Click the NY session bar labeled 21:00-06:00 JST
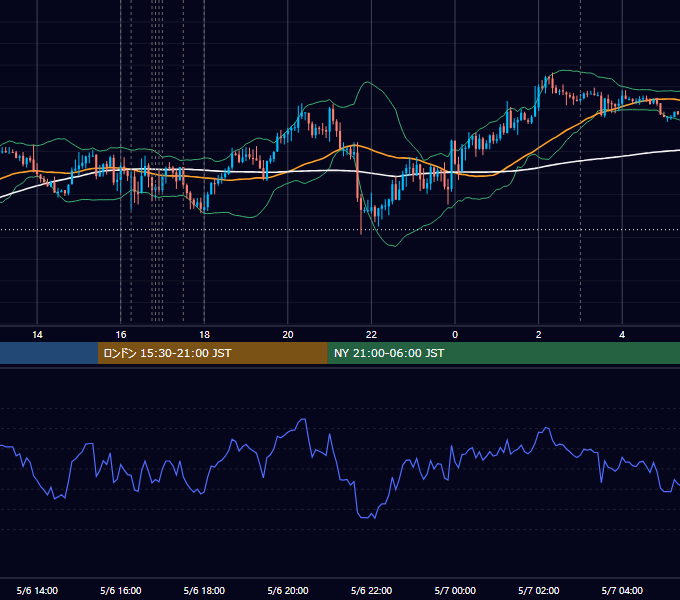680x600 pixels. click(503, 353)
